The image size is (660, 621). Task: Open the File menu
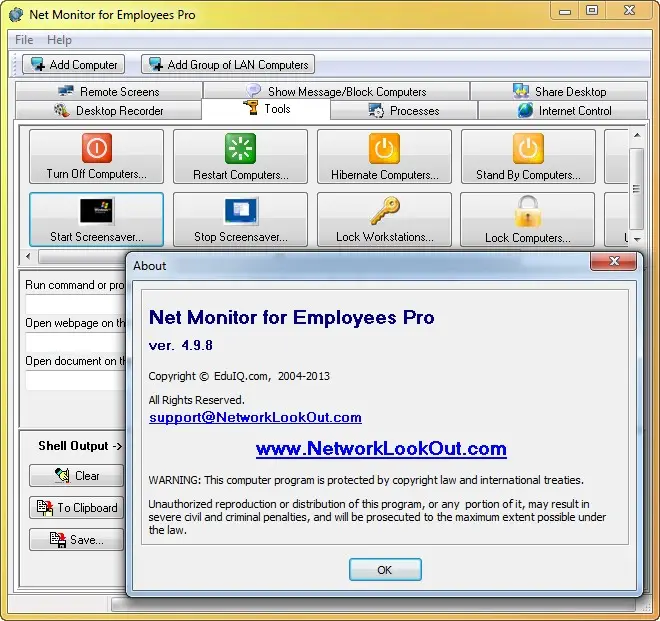click(24, 40)
